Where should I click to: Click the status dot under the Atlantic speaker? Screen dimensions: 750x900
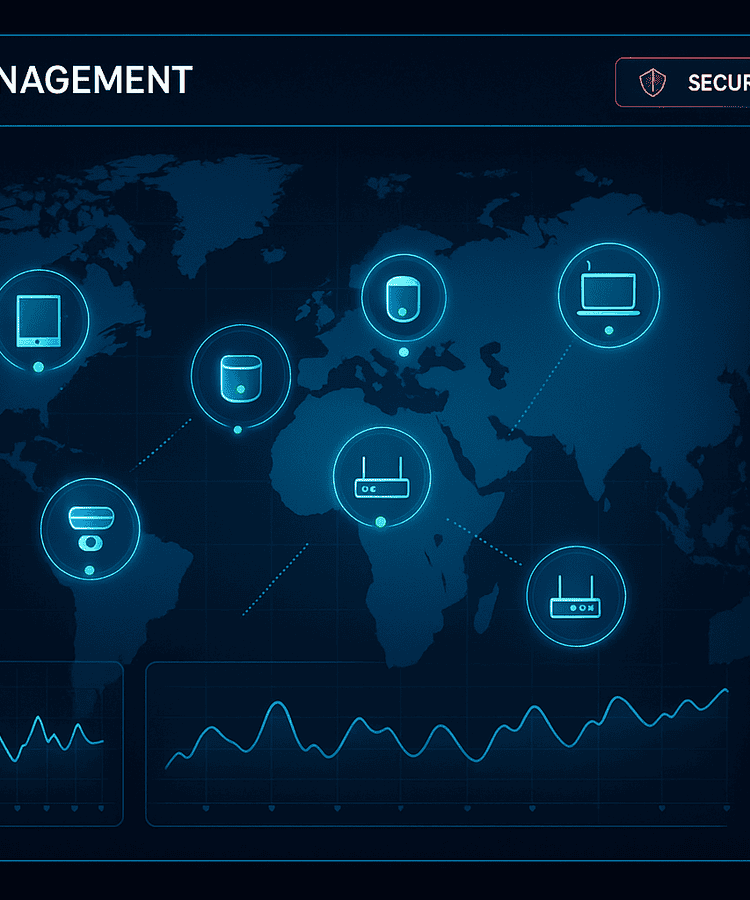click(x=238, y=430)
